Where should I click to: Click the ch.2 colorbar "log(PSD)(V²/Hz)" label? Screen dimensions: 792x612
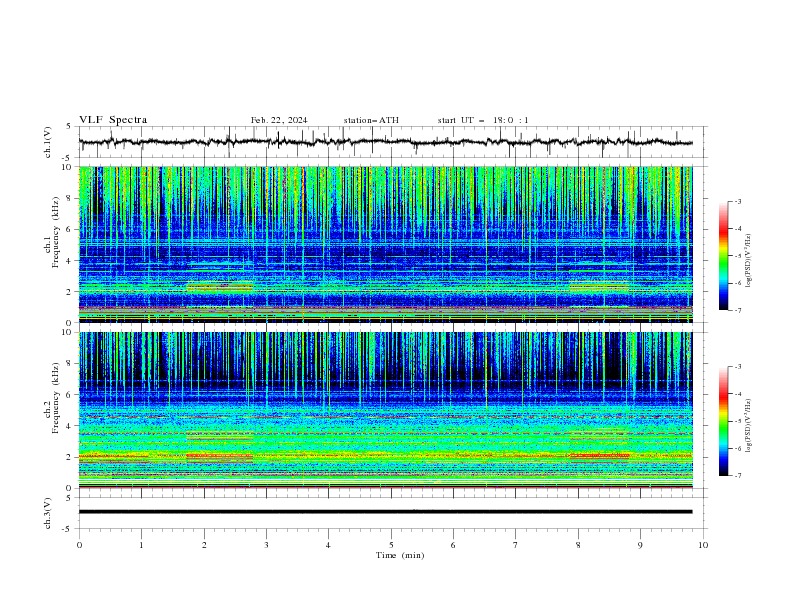coord(748,426)
